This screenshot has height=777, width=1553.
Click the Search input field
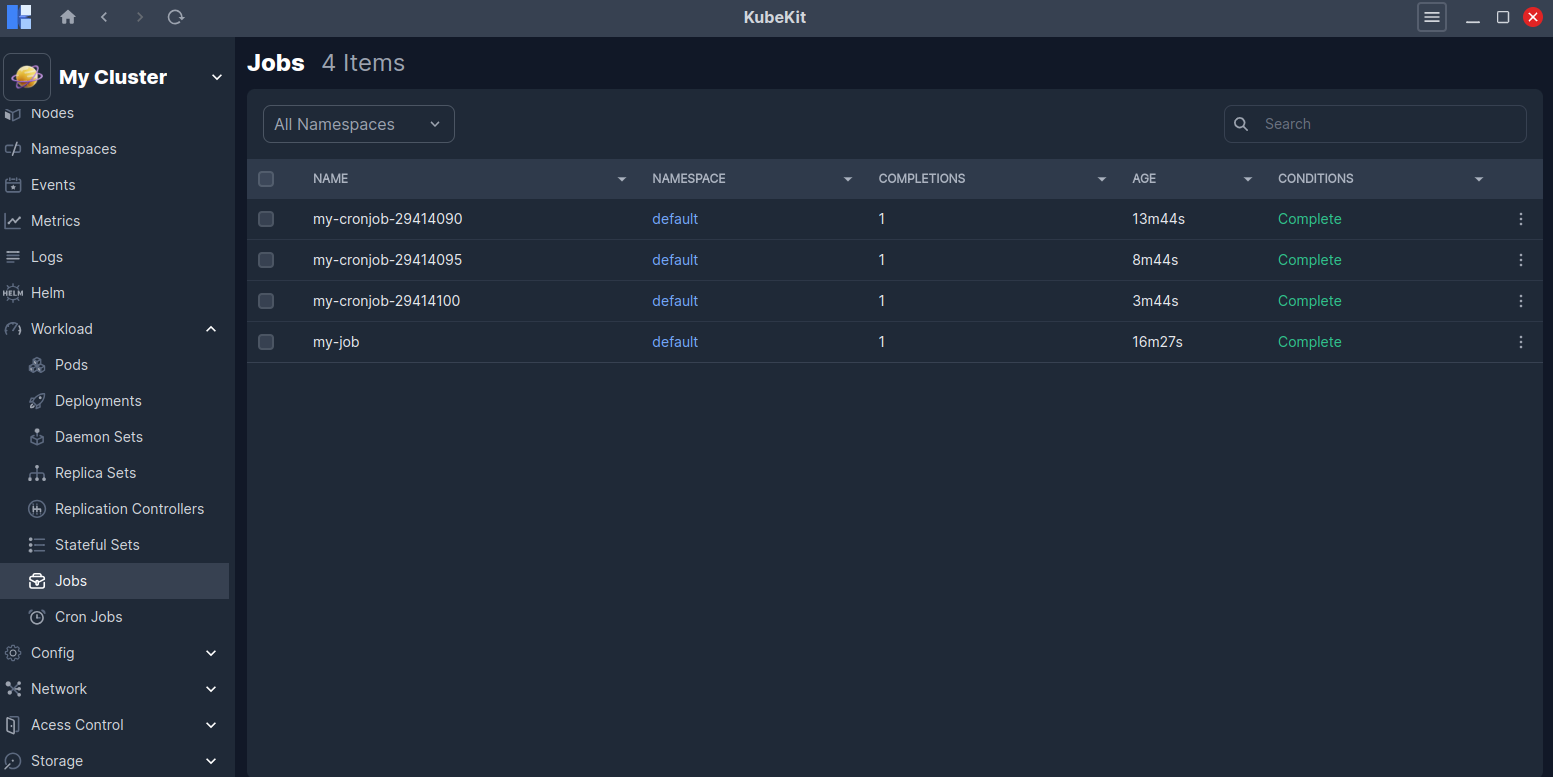1385,124
